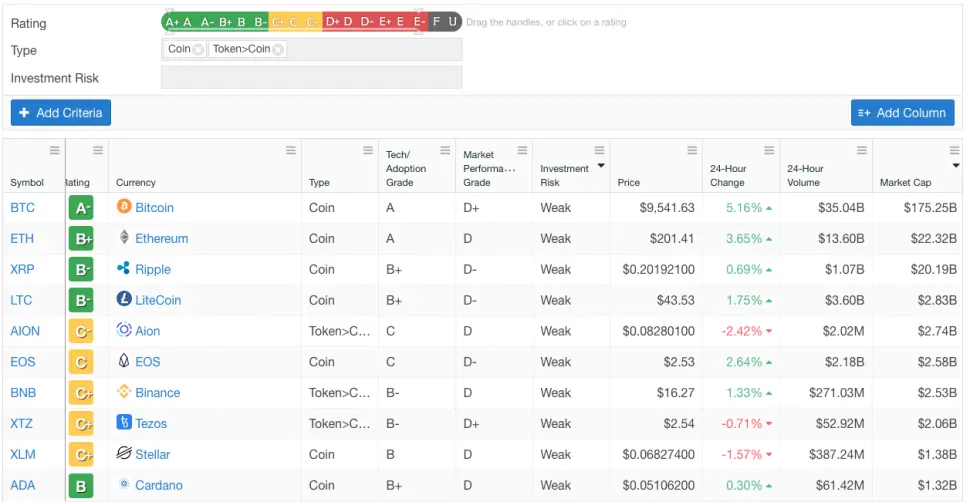This screenshot has width=970, height=502.
Task: Open the Investment Risk column menu
Action: click(x=599, y=150)
